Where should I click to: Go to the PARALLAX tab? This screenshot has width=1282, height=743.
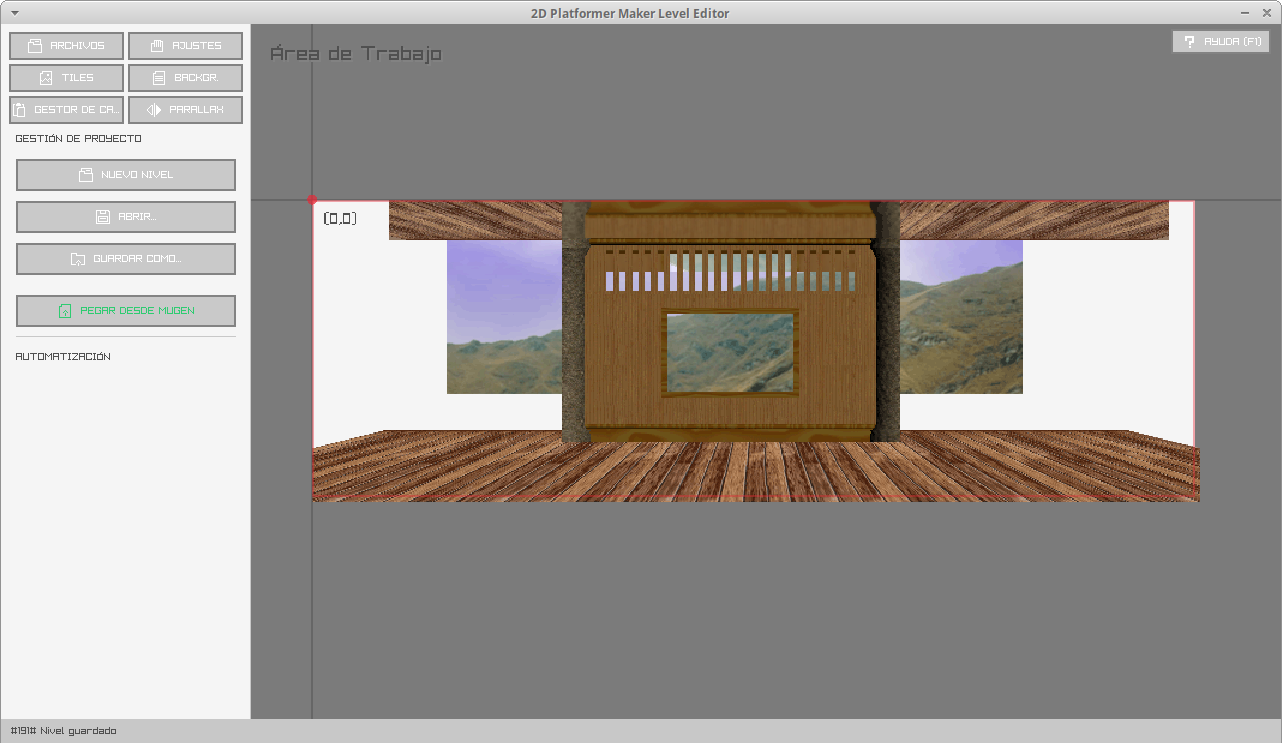click(x=185, y=110)
